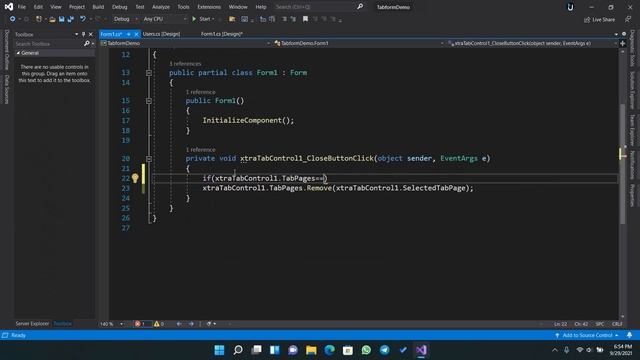Open the Toolbox window options dropdown arrow
The image size is (640, 360).
point(76,34)
